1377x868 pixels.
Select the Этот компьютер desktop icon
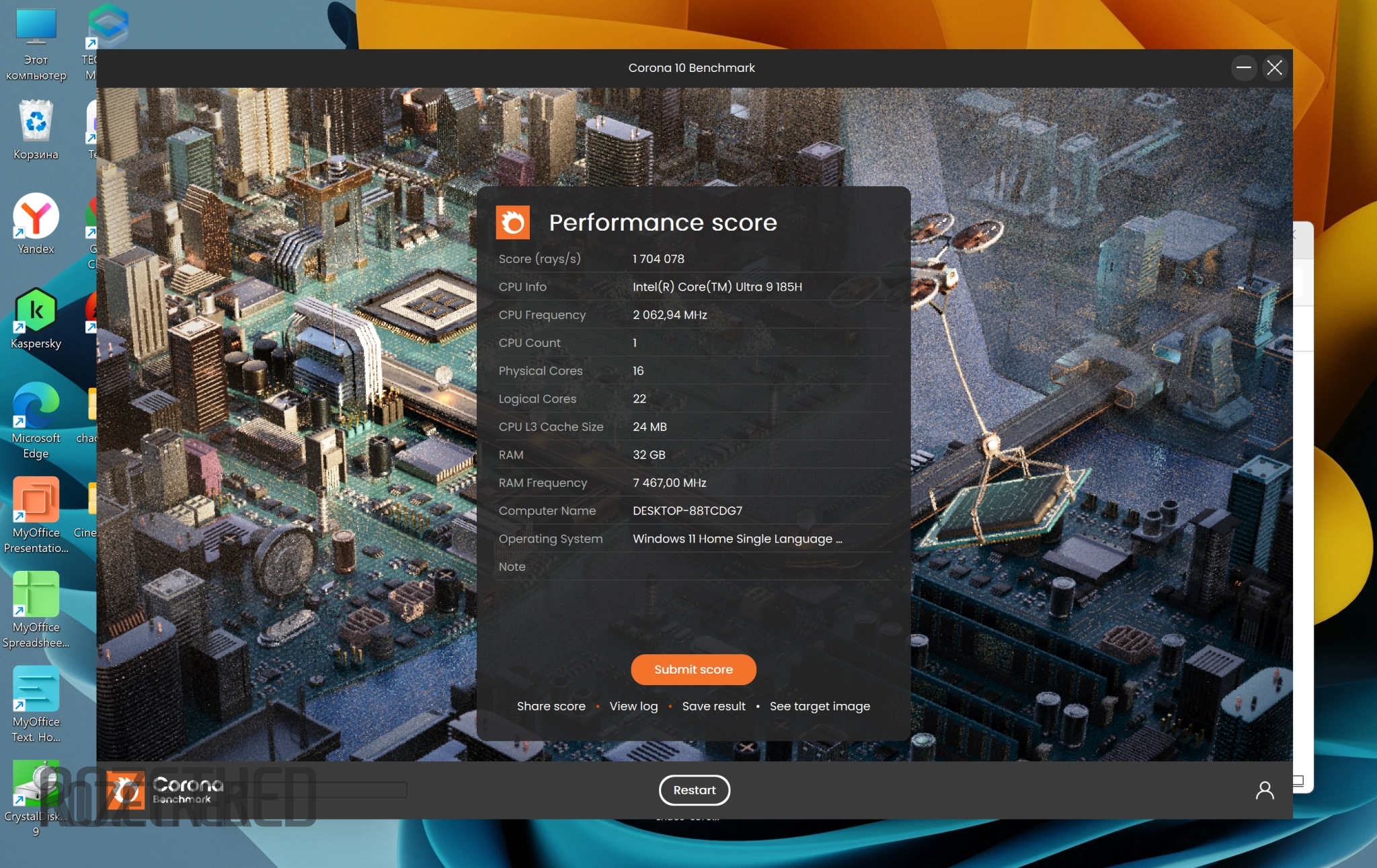click(36, 28)
